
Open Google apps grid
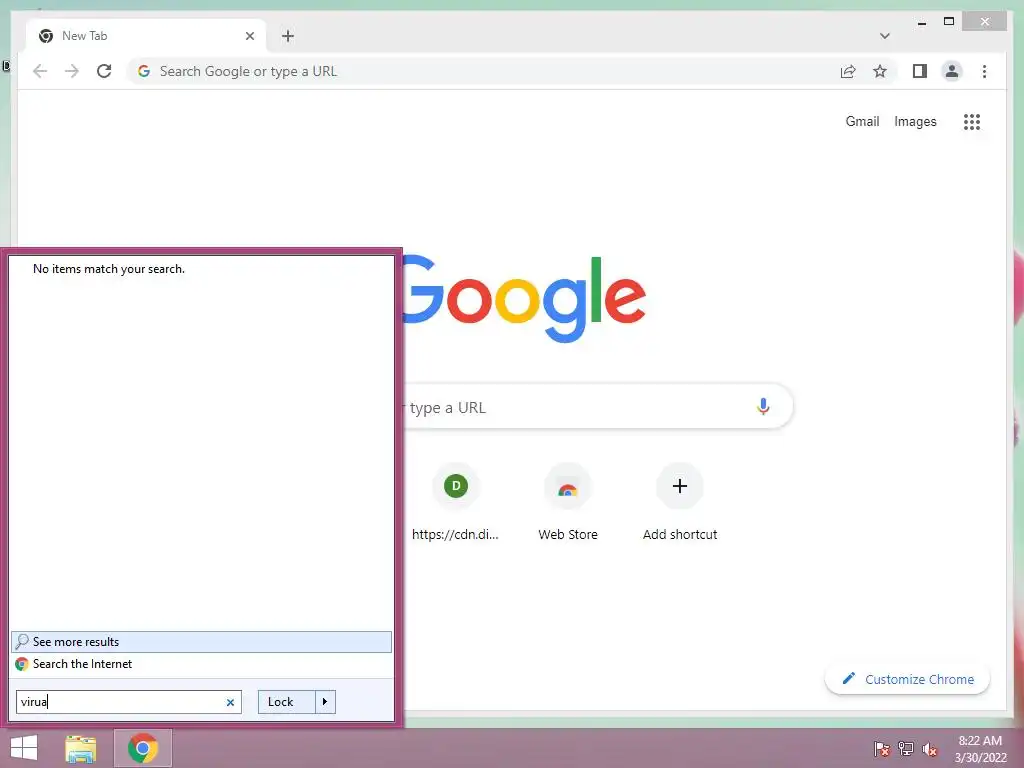[x=972, y=121]
